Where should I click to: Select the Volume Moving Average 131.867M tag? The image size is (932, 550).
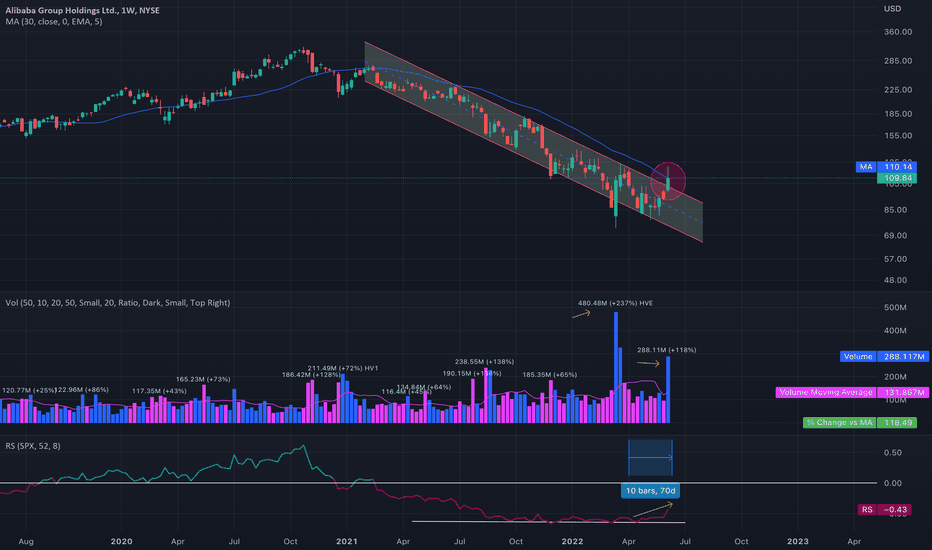coord(852,392)
